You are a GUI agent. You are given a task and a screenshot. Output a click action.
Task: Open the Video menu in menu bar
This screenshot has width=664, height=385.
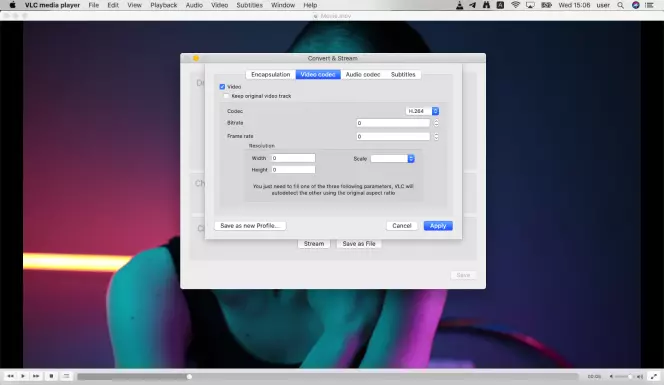click(219, 5)
